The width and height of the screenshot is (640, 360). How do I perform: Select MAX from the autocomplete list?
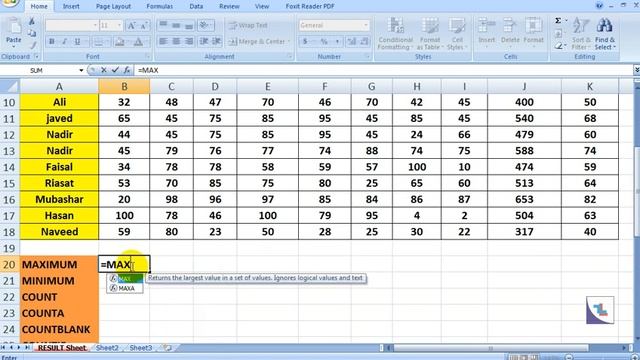(126, 279)
